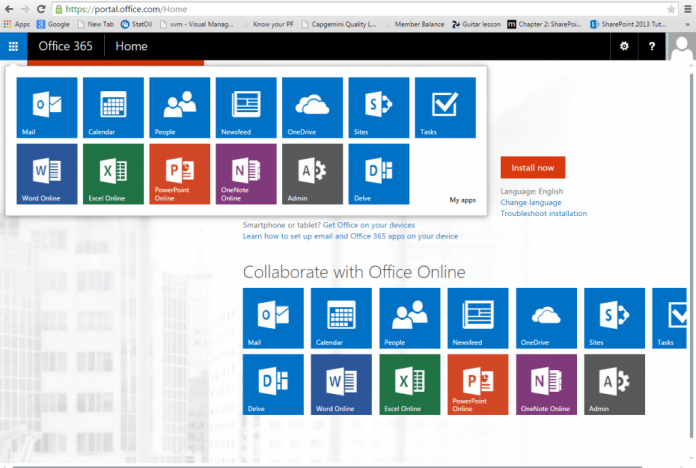696x468 pixels.
Task: Click the browser forward arrow
Action: [x=25, y=9]
